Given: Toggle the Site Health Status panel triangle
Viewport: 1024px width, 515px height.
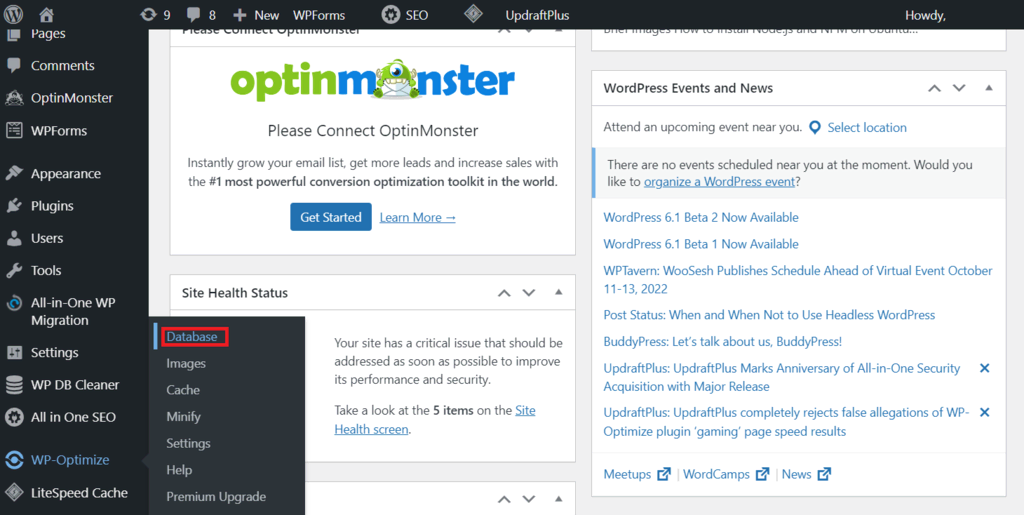Looking at the screenshot, I should 558,292.
